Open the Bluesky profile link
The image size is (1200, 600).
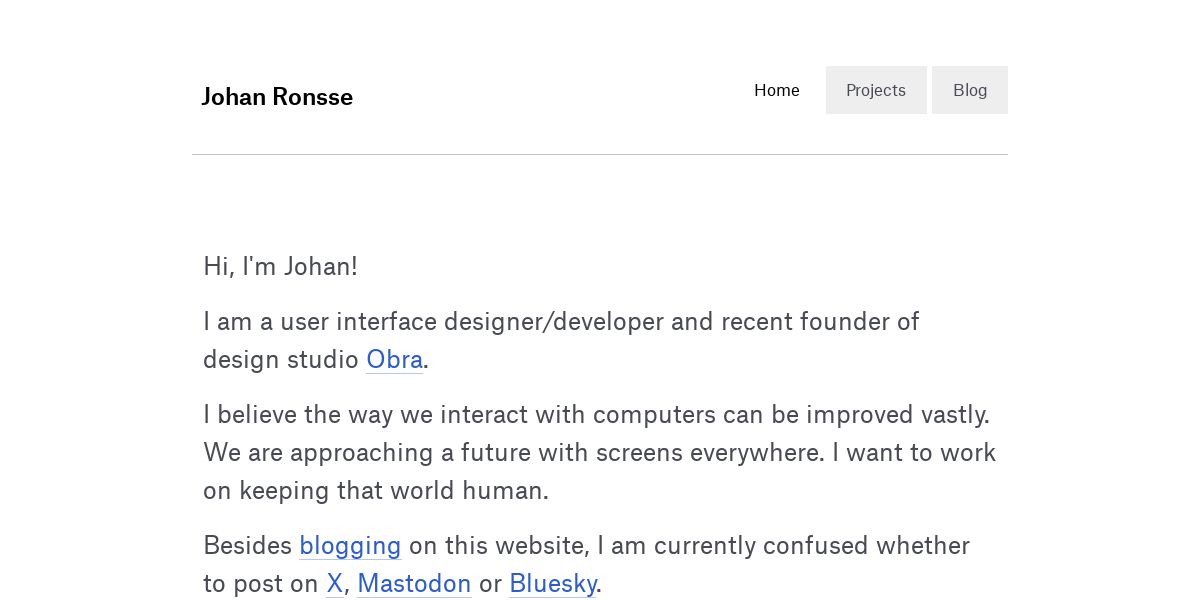point(553,584)
